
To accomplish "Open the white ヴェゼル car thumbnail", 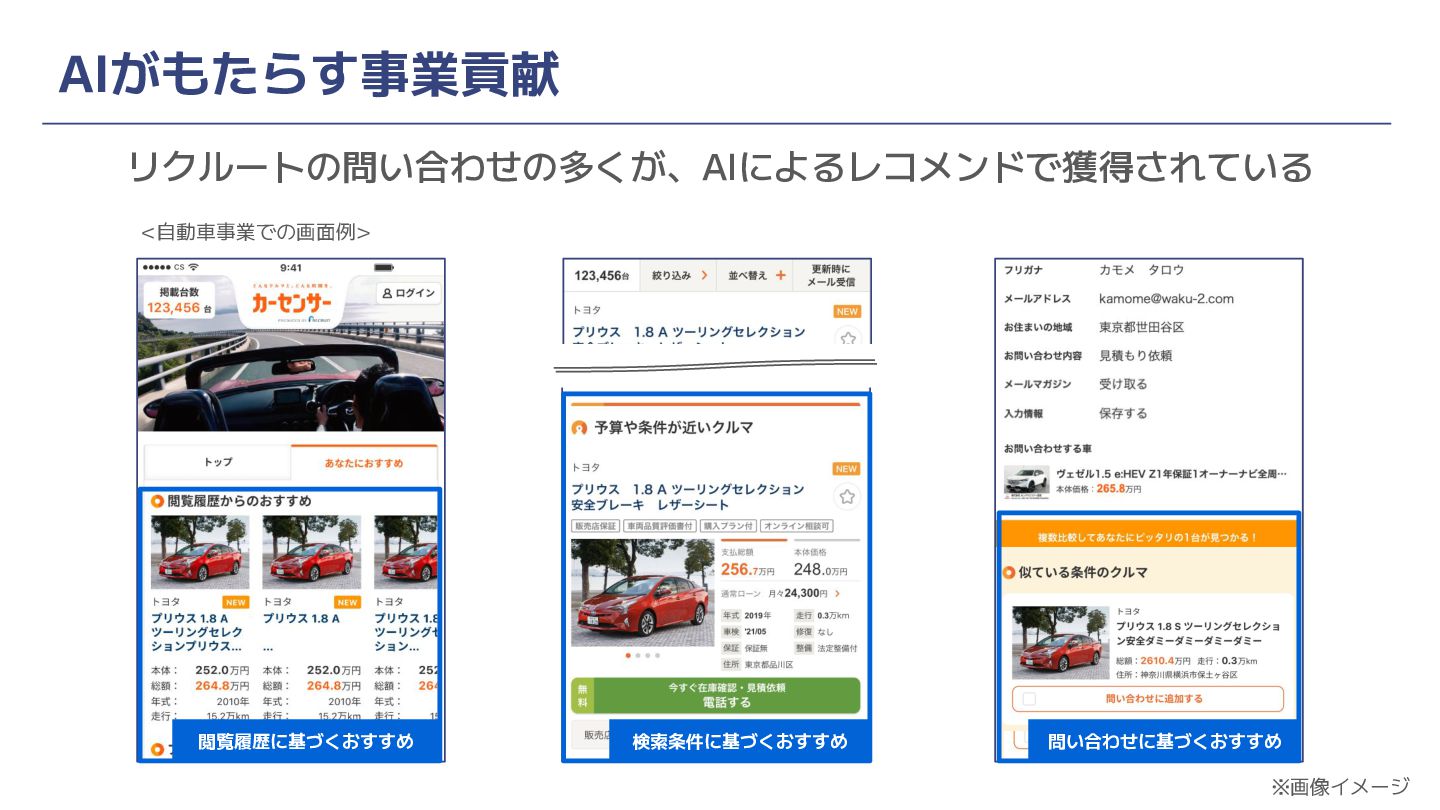I will pyautogui.click(x=1026, y=482).
